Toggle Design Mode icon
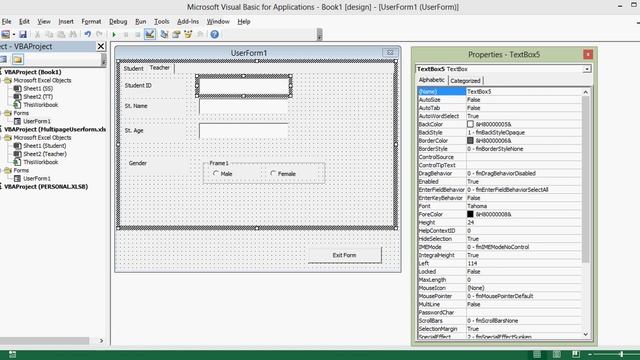The width and height of the screenshot is (640, 360). click(x=150, y=34)
